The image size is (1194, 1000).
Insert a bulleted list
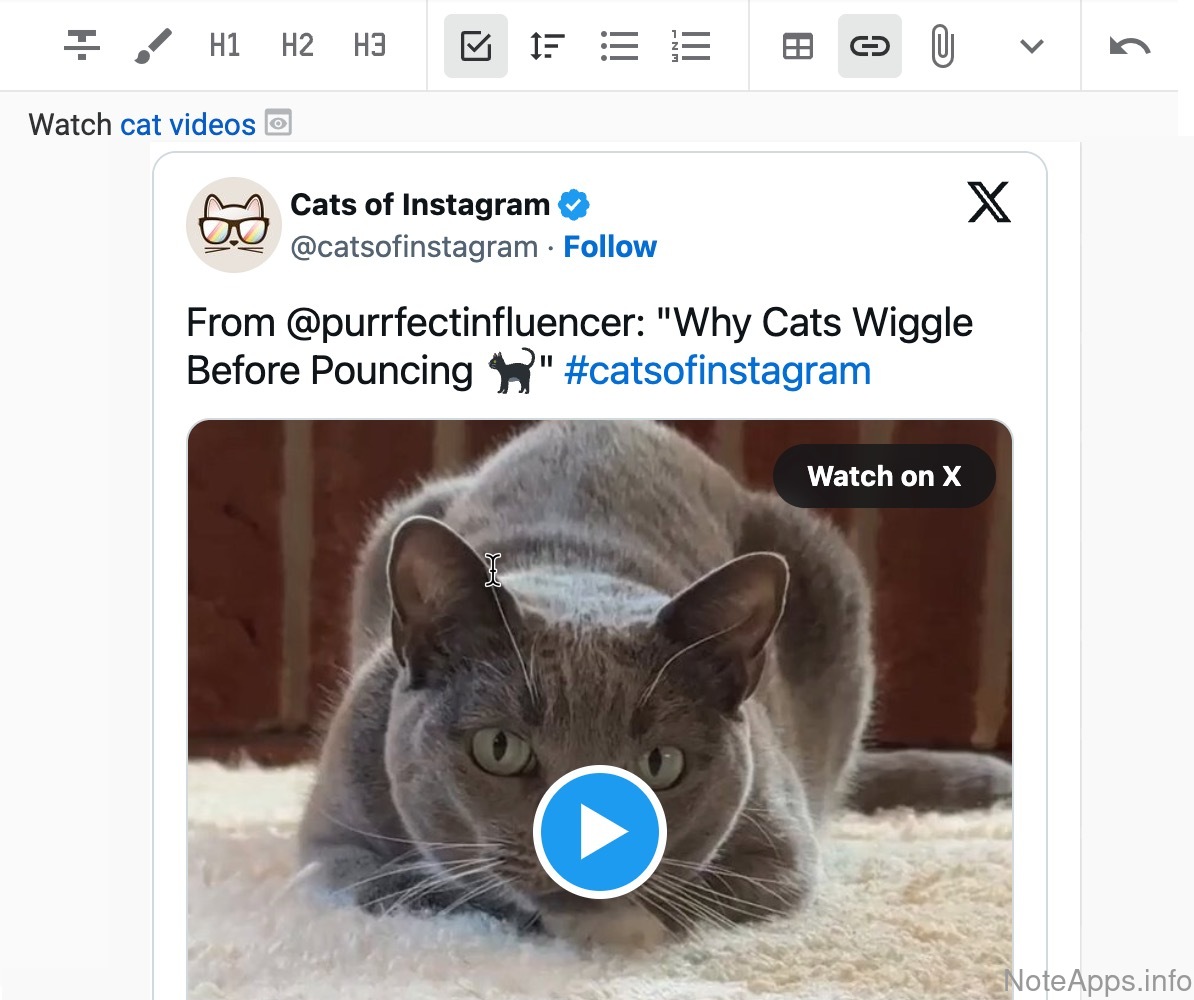tap(619, 46)
